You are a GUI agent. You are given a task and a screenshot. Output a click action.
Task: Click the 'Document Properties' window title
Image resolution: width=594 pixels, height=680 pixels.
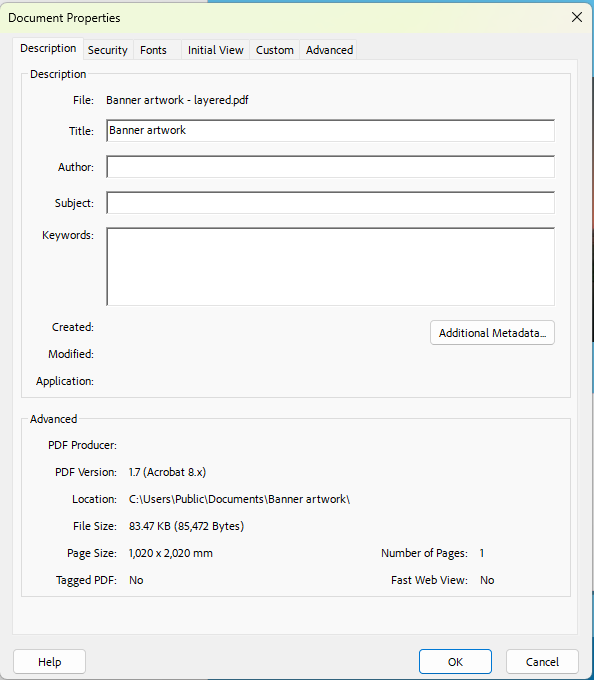tap(64, 18)
